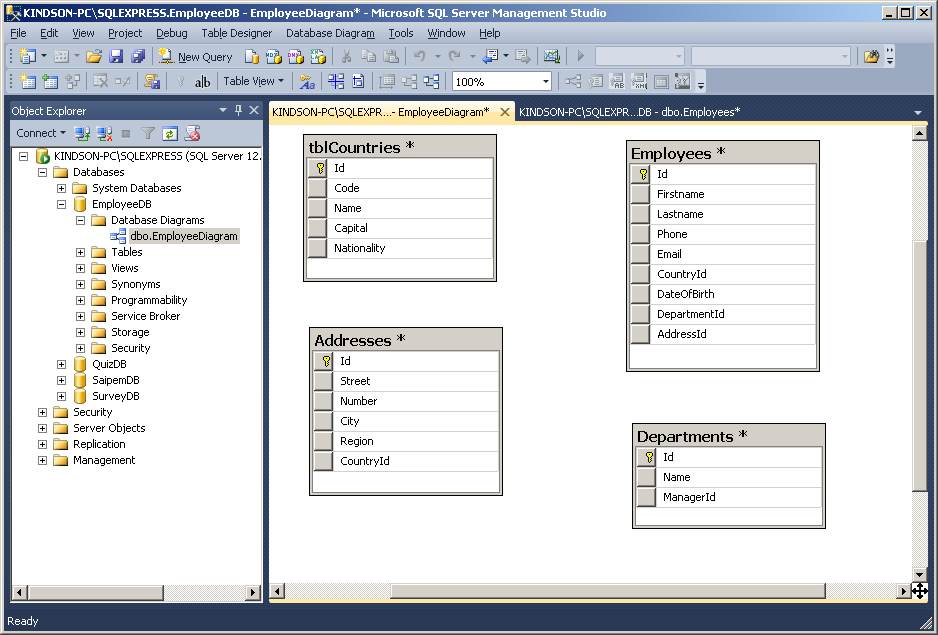938x635 pixels.
Task: Click the Save All icon
Action: click(138, 56)
